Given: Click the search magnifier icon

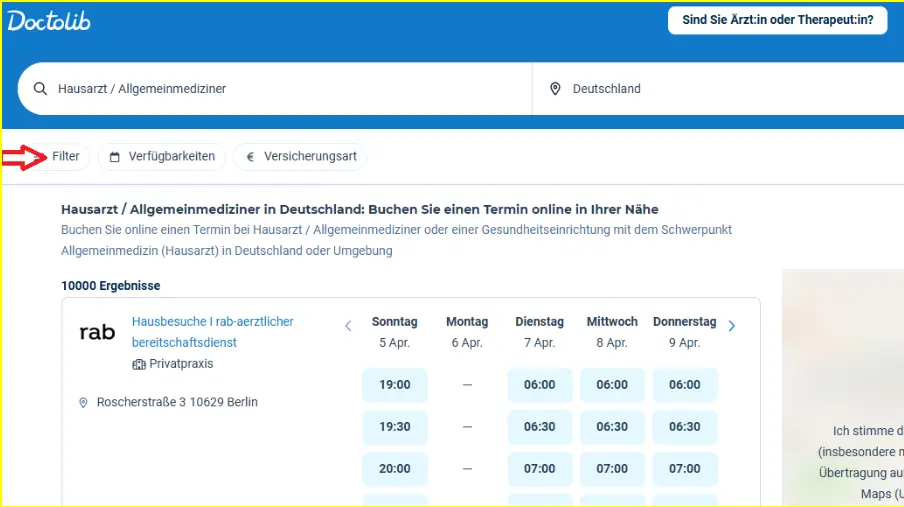Looking at the screenshot, I should [41, 89].
